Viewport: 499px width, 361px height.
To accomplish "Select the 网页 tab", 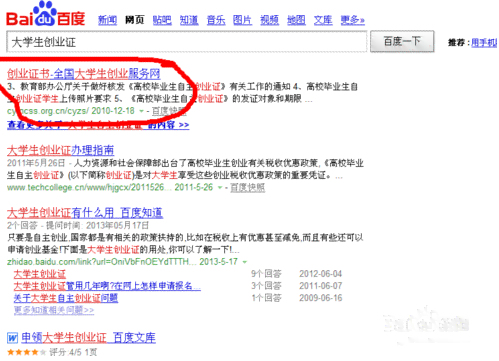I will click(x=135, y=20).
